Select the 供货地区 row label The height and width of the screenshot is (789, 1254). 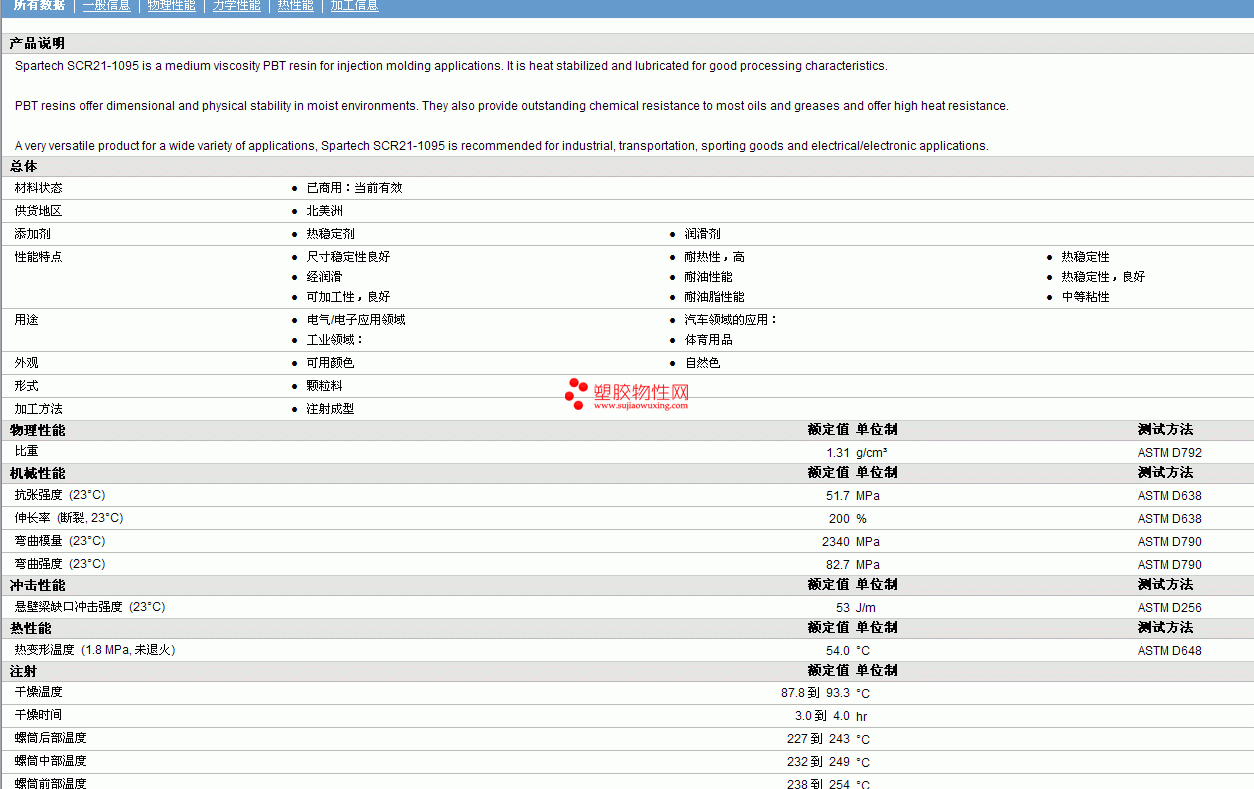38,211
